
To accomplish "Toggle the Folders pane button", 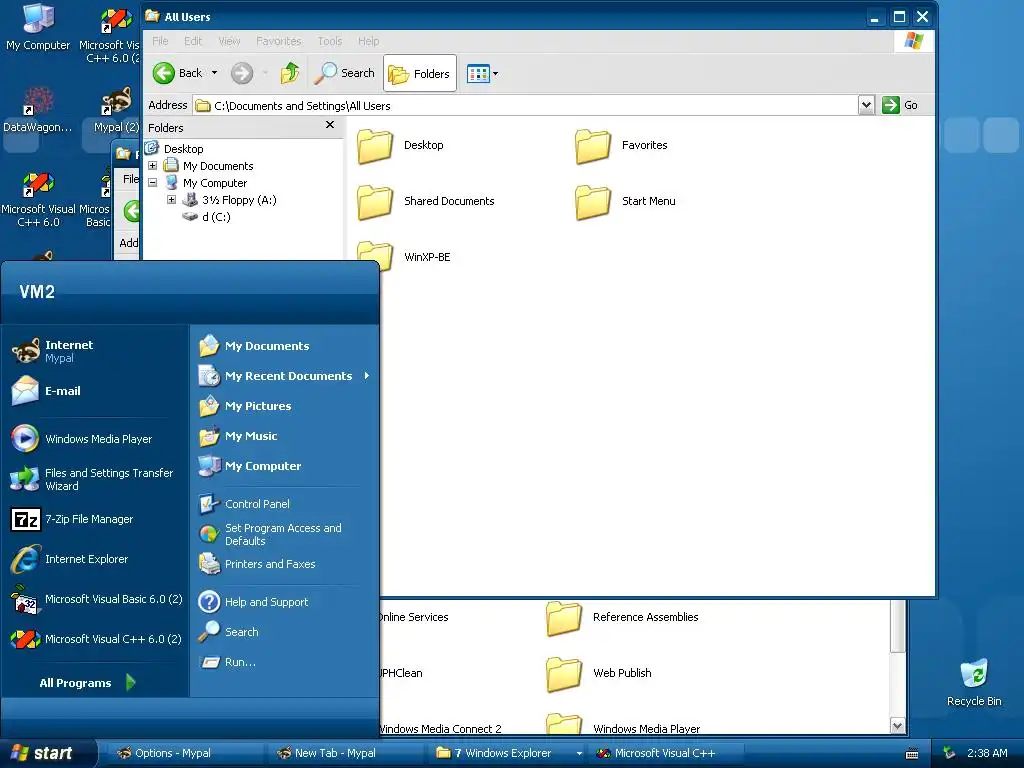I will [x=419, y=73].
